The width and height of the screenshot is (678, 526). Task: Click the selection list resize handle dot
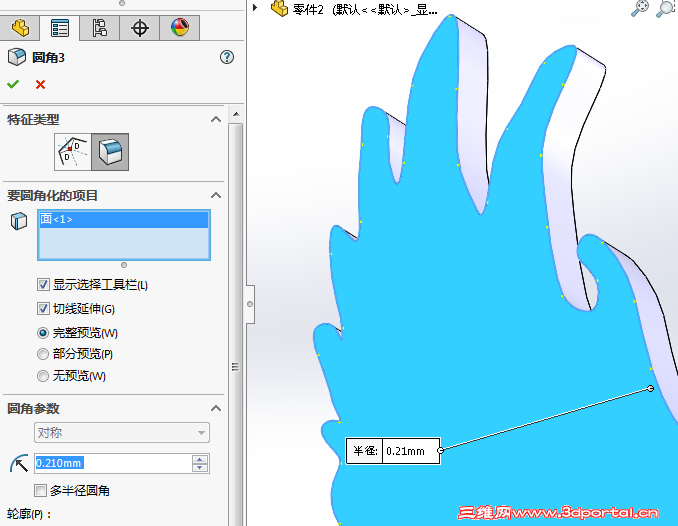124,265
